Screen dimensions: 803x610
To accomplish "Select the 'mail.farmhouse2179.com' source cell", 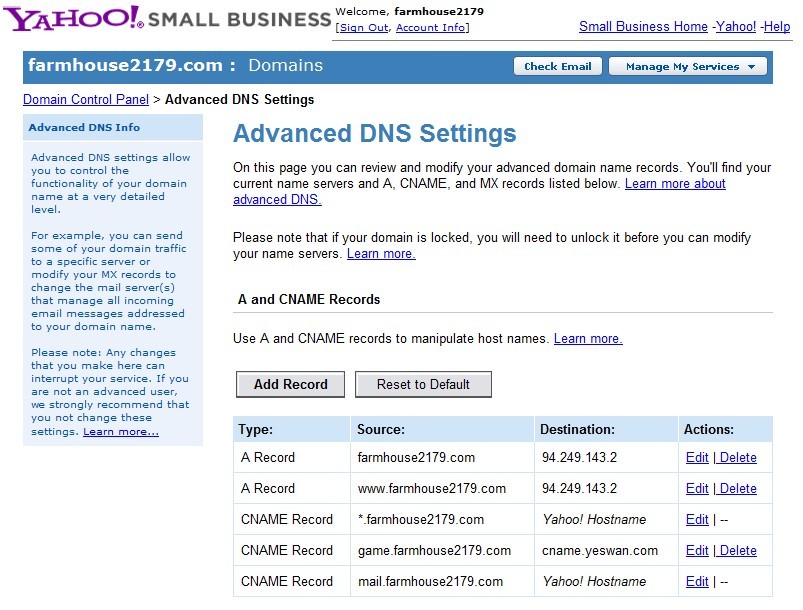I will tap(442, 581).
